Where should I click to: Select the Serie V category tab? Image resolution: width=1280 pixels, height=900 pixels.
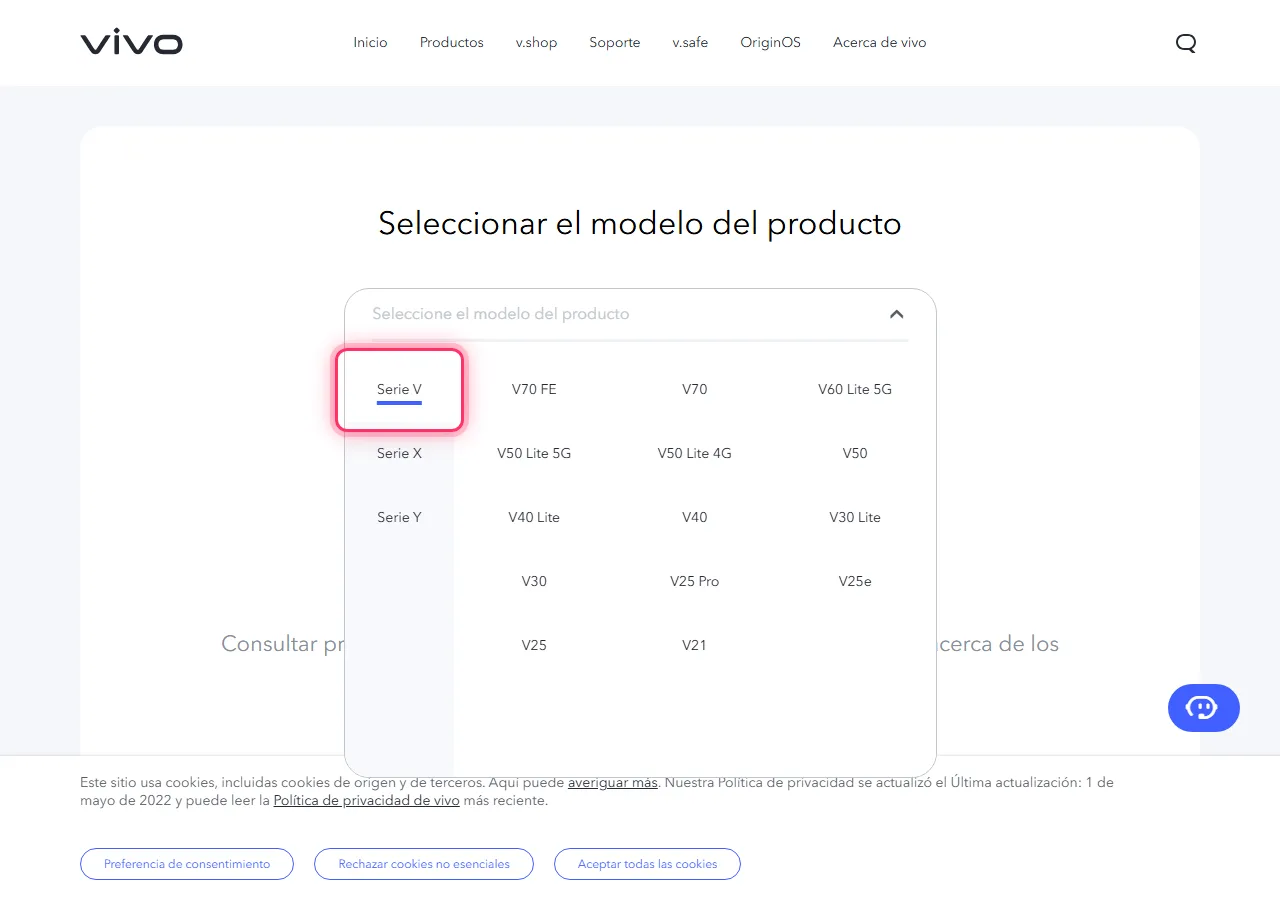pos(399,390)
